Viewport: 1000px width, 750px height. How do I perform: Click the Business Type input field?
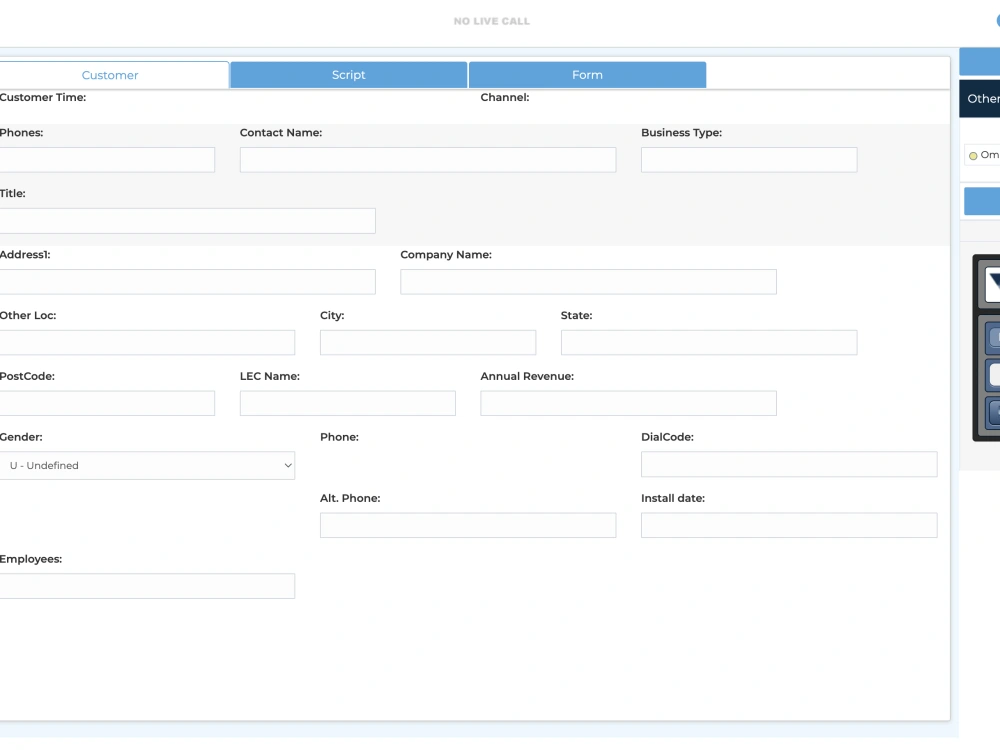(748, 159)
